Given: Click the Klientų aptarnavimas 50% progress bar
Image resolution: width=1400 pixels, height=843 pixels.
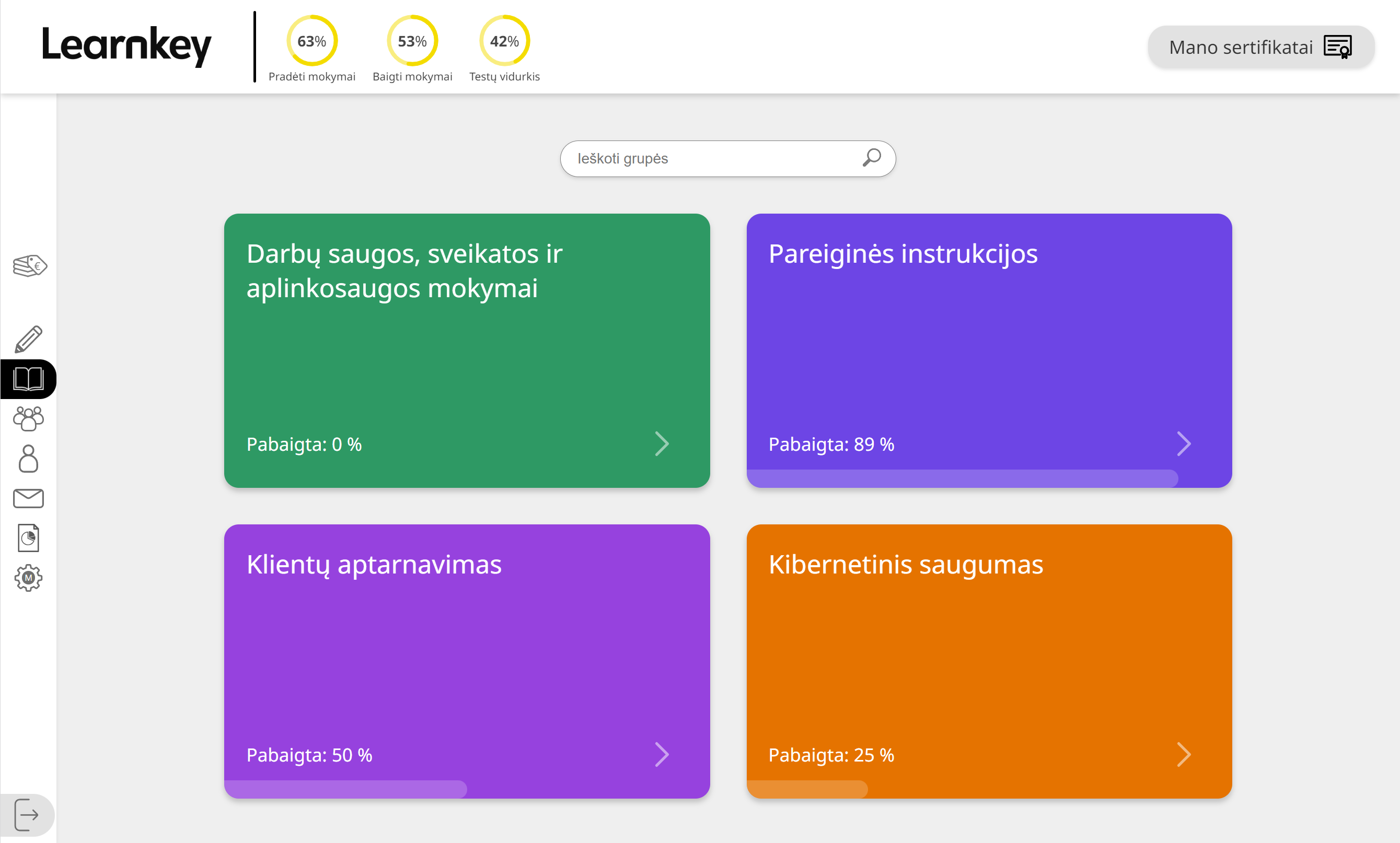Looking at the screenshot, I should pos(345,789).
